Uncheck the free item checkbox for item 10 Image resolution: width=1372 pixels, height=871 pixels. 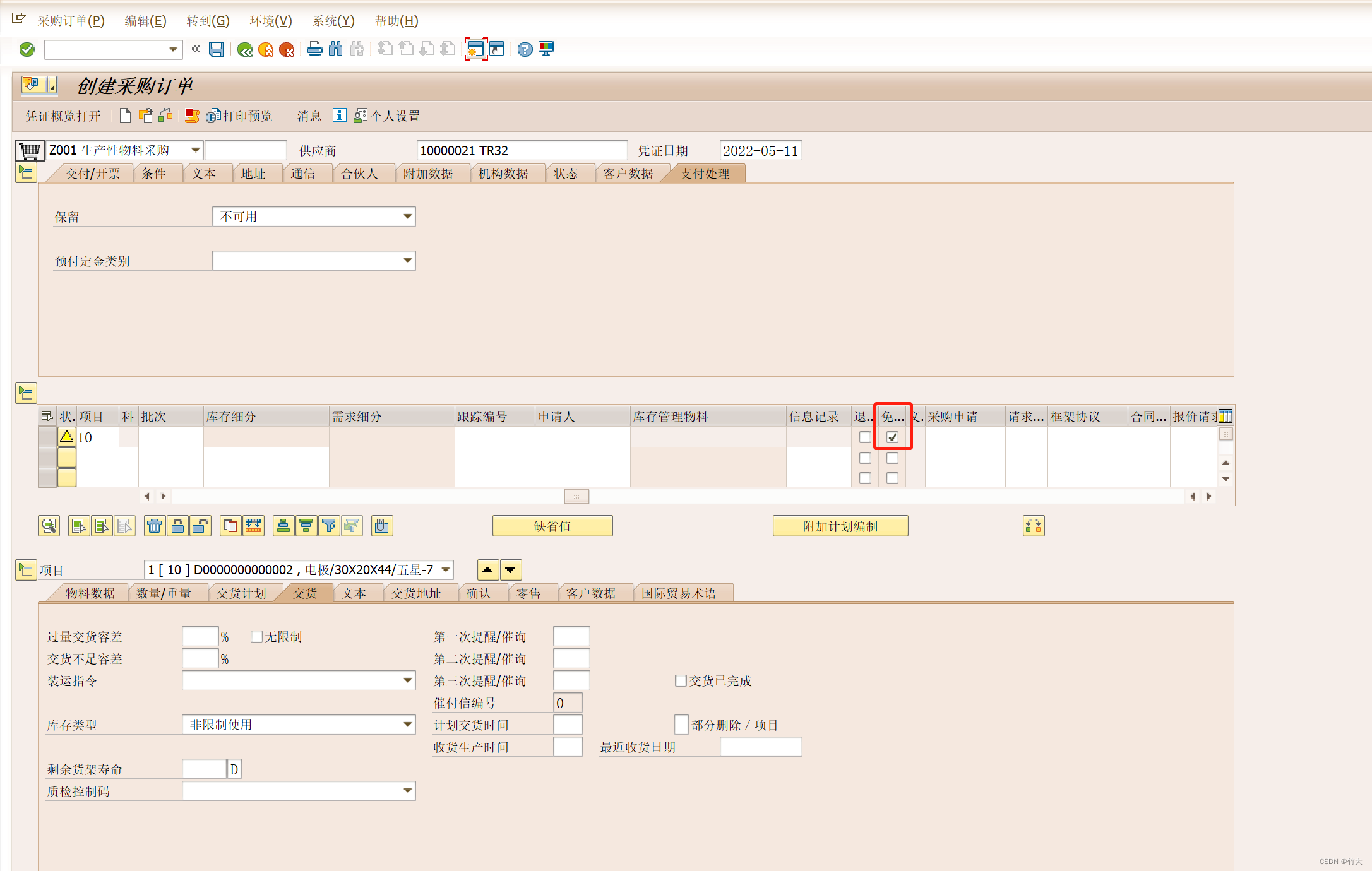[x=892, y=437]
